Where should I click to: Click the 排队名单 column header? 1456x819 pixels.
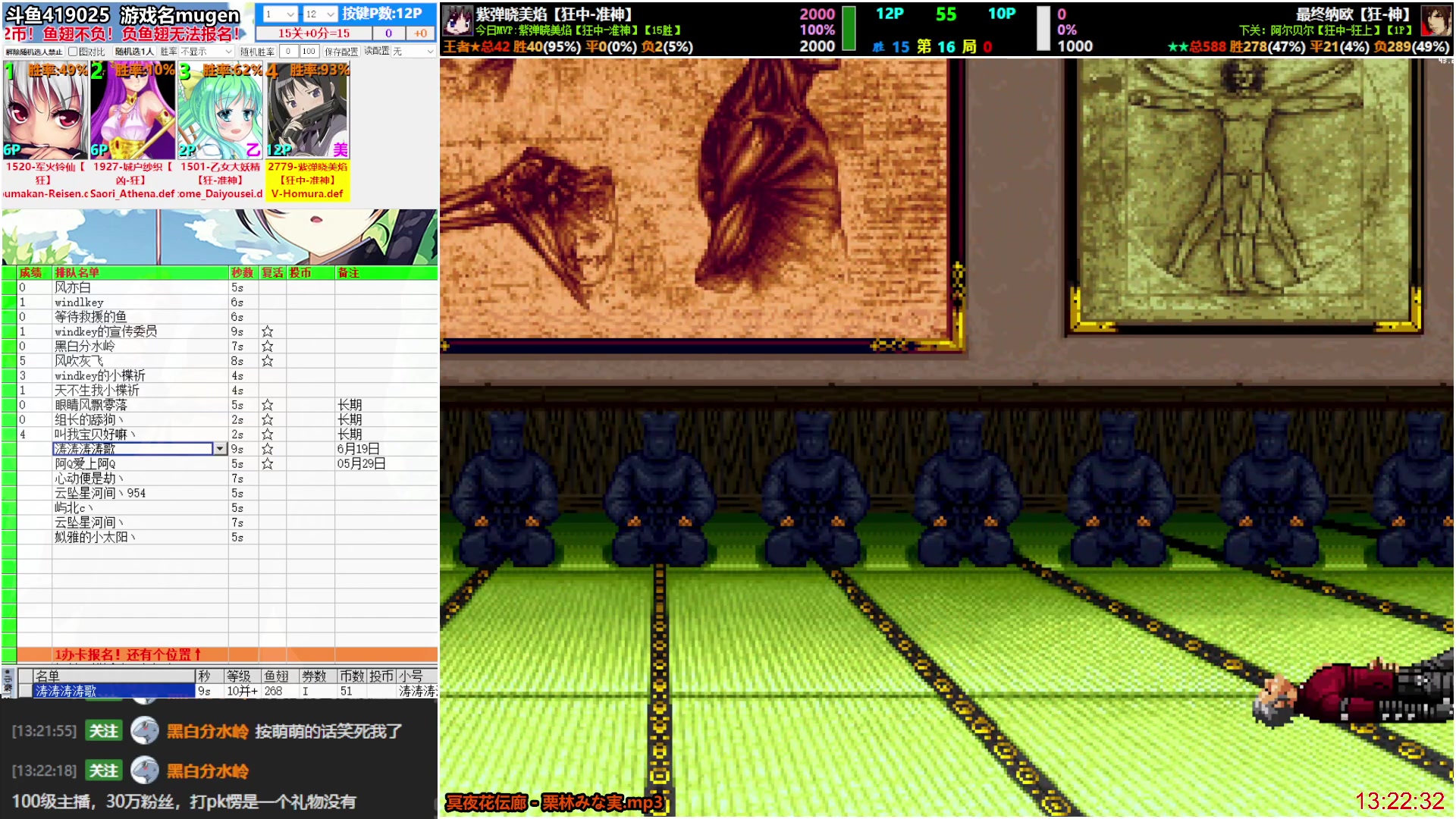click(x=140, y=273)
